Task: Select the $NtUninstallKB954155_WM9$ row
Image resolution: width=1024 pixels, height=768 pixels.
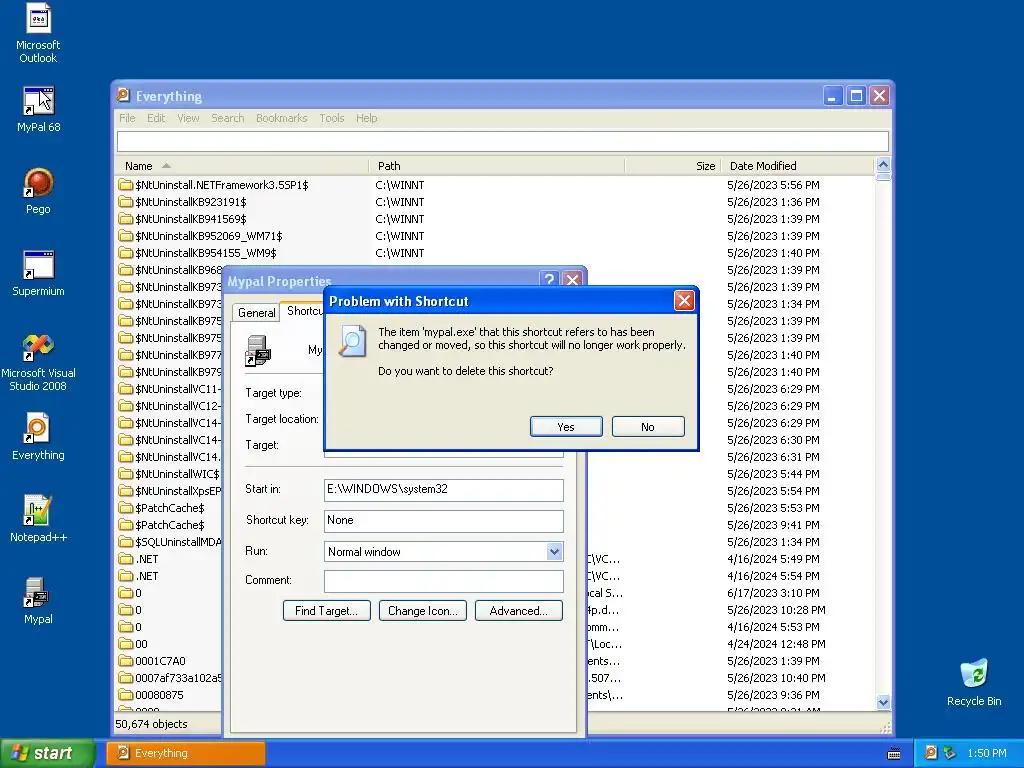Action: click(495, 253)
